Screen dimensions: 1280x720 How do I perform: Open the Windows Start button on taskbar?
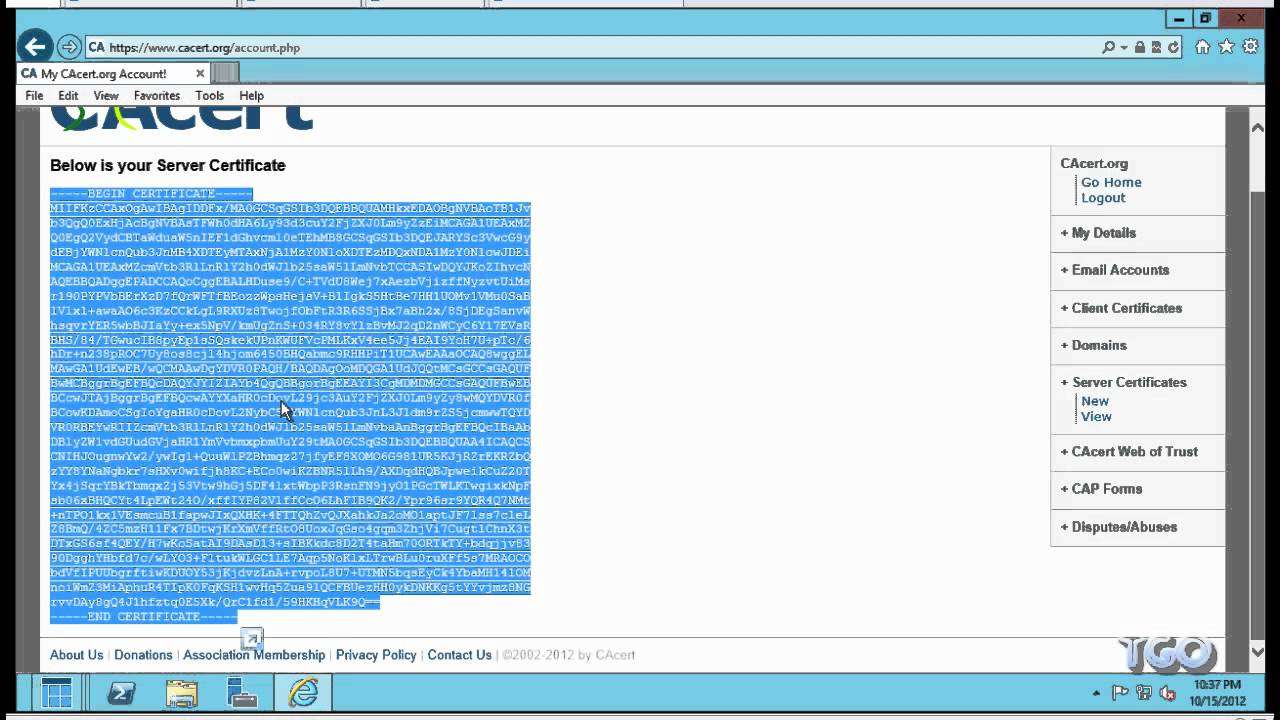coord(57,692)
